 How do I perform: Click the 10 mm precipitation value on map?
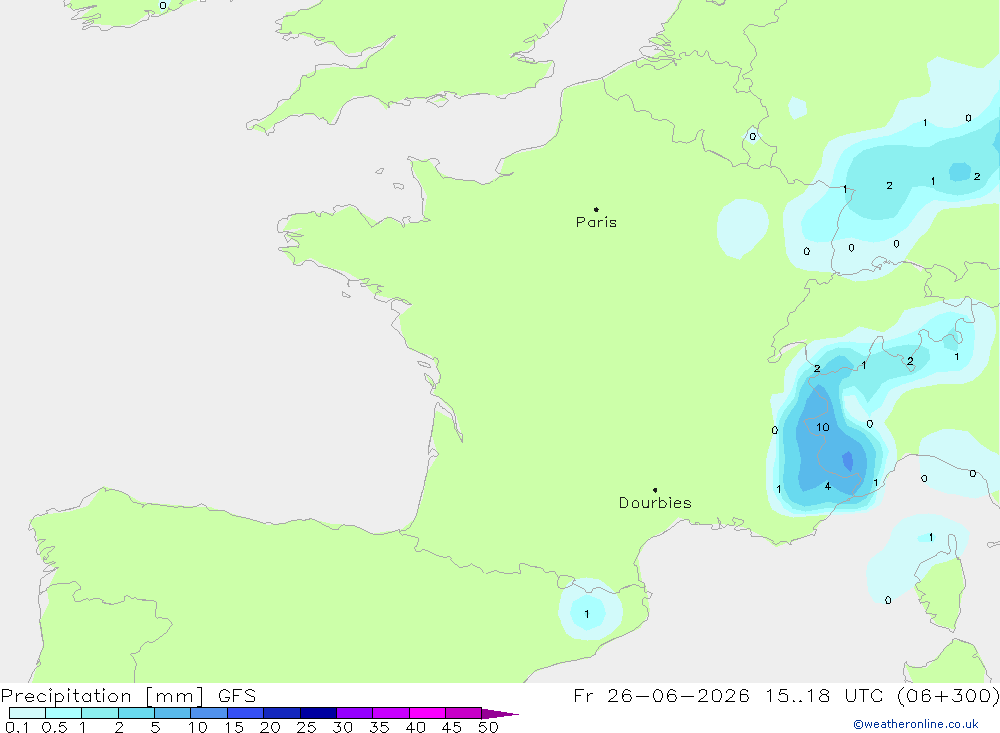pos(823,427)
